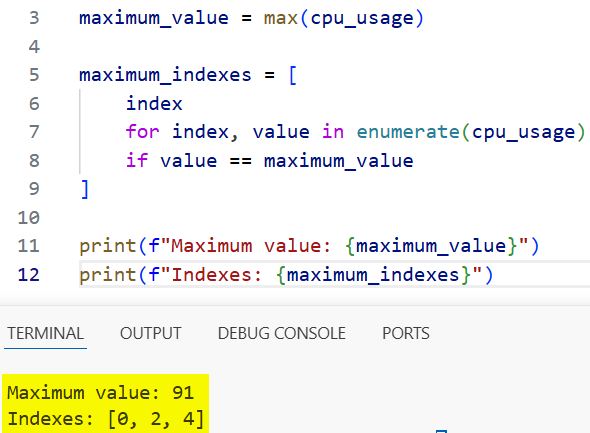Click cpu_usage argument on line 7
Viewport: 590px width, 433px height.
tap(523, 133)
